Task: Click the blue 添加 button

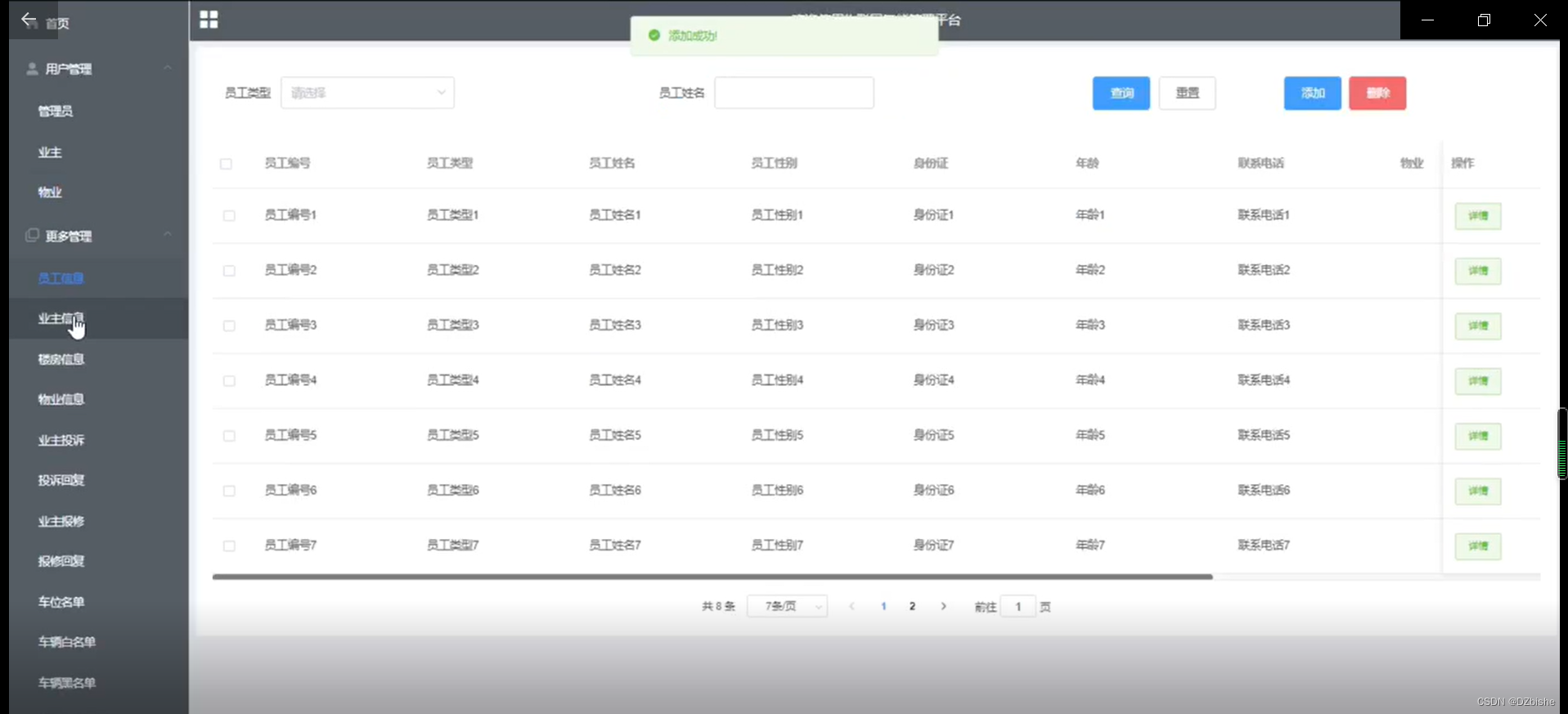Action: coord(1313,93)
